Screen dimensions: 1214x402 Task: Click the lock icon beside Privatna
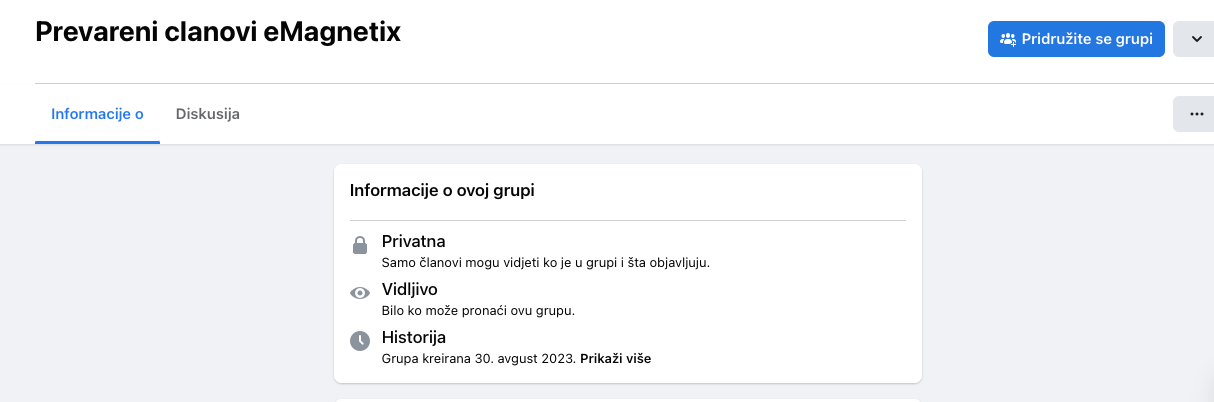[x=360, y=246]
